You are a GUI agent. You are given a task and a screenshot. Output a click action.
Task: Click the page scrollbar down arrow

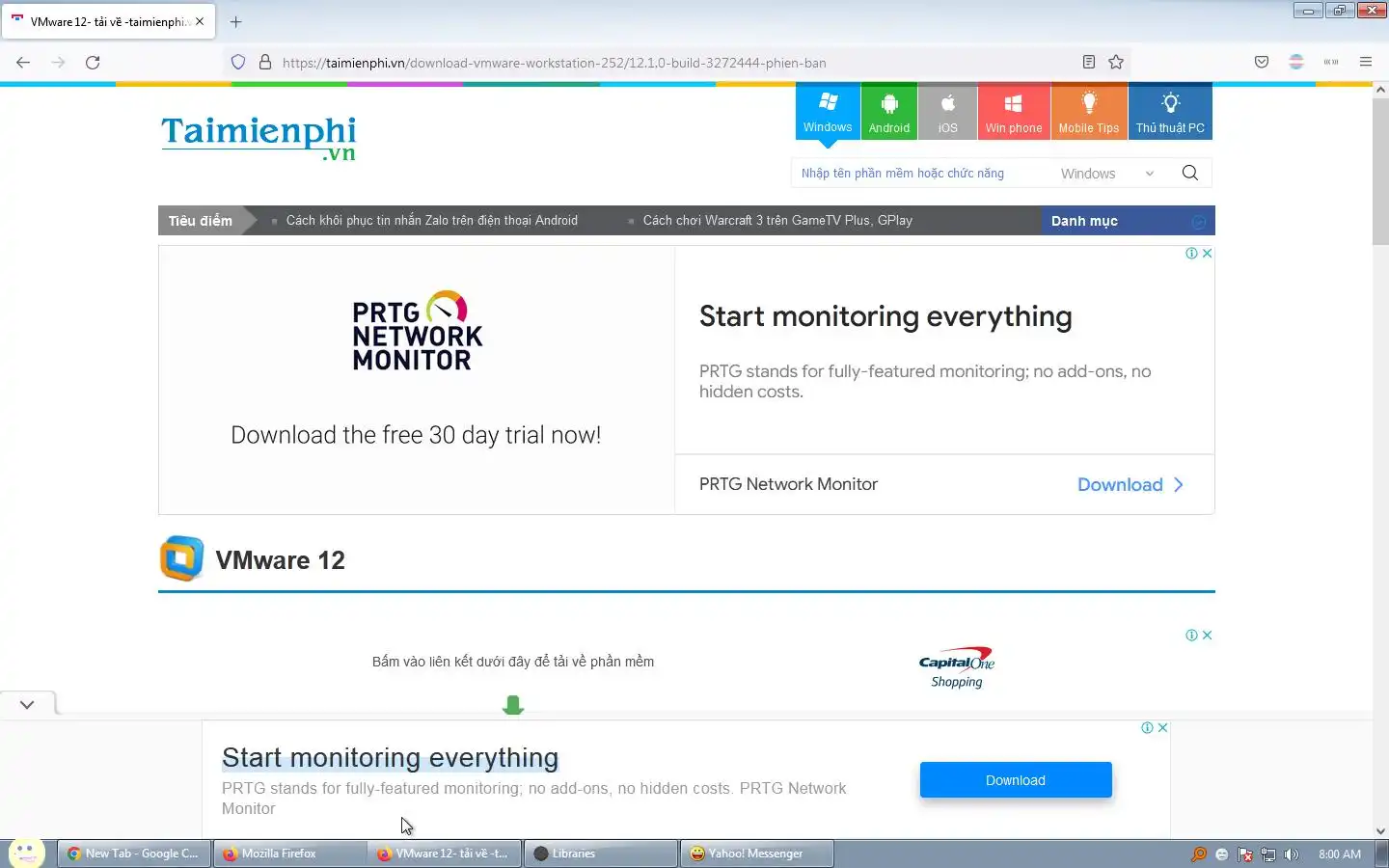[1380, 830]
